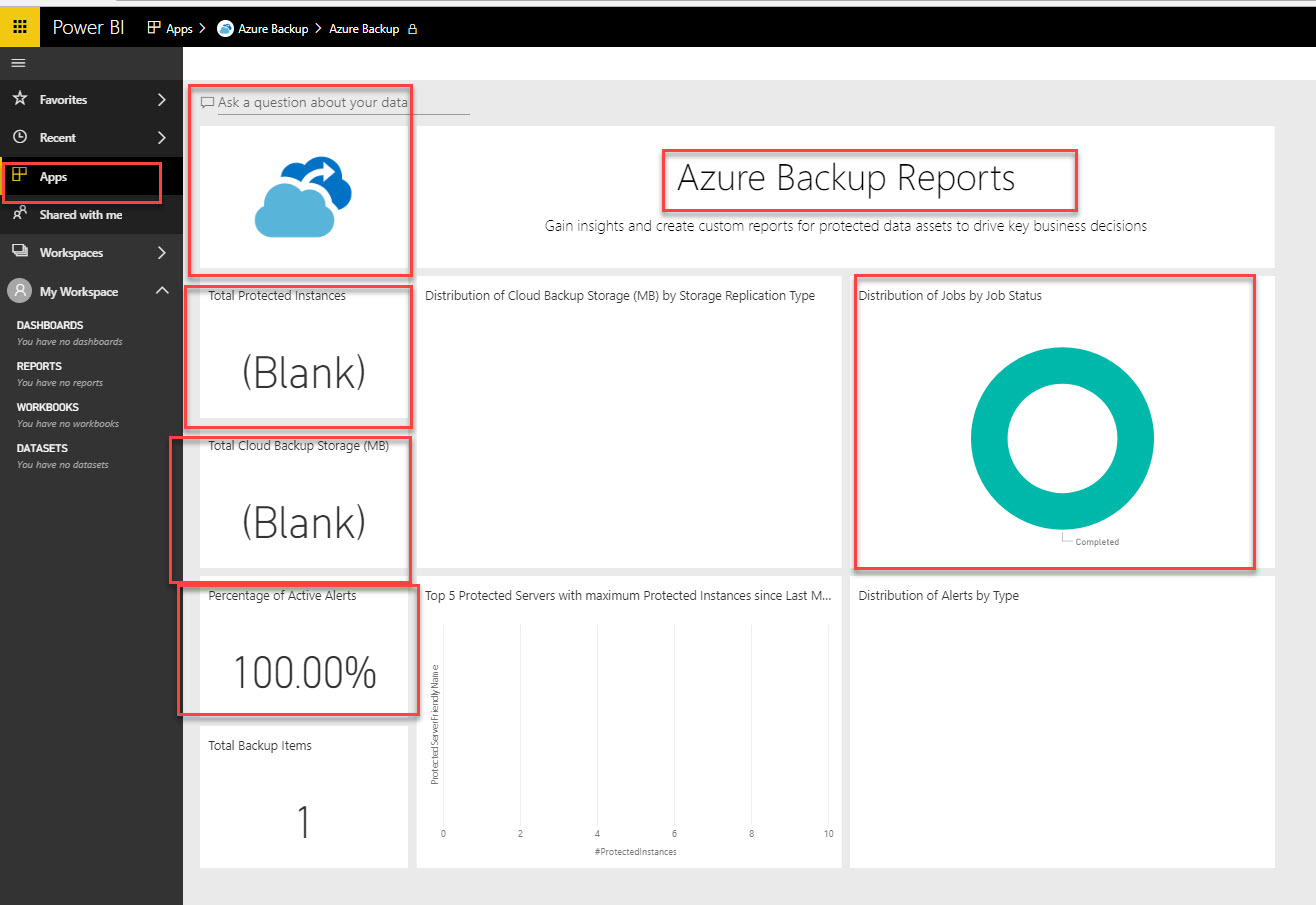Click the Apps icon in the sidebar

[21, 176]
